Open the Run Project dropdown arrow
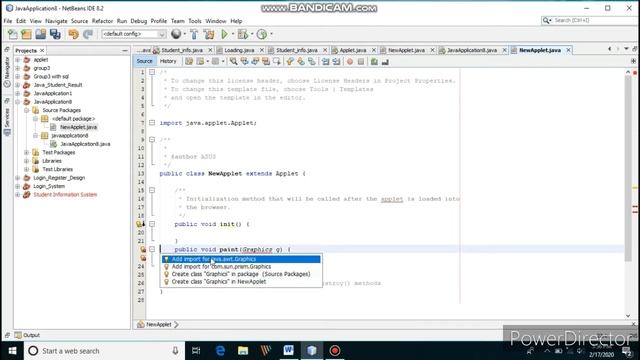 click(x=233, y=34)
